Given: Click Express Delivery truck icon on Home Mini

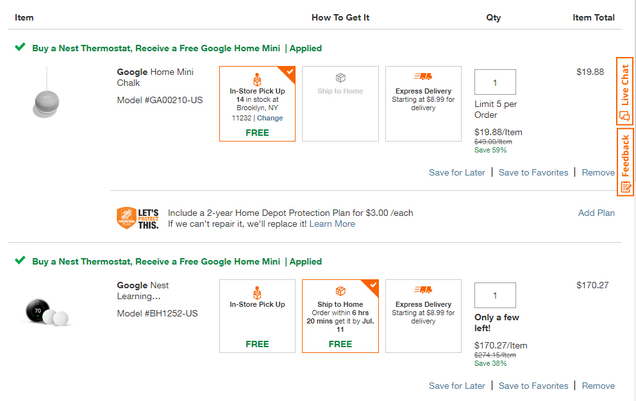Looking at the screenshot, I should pos(423,76).
